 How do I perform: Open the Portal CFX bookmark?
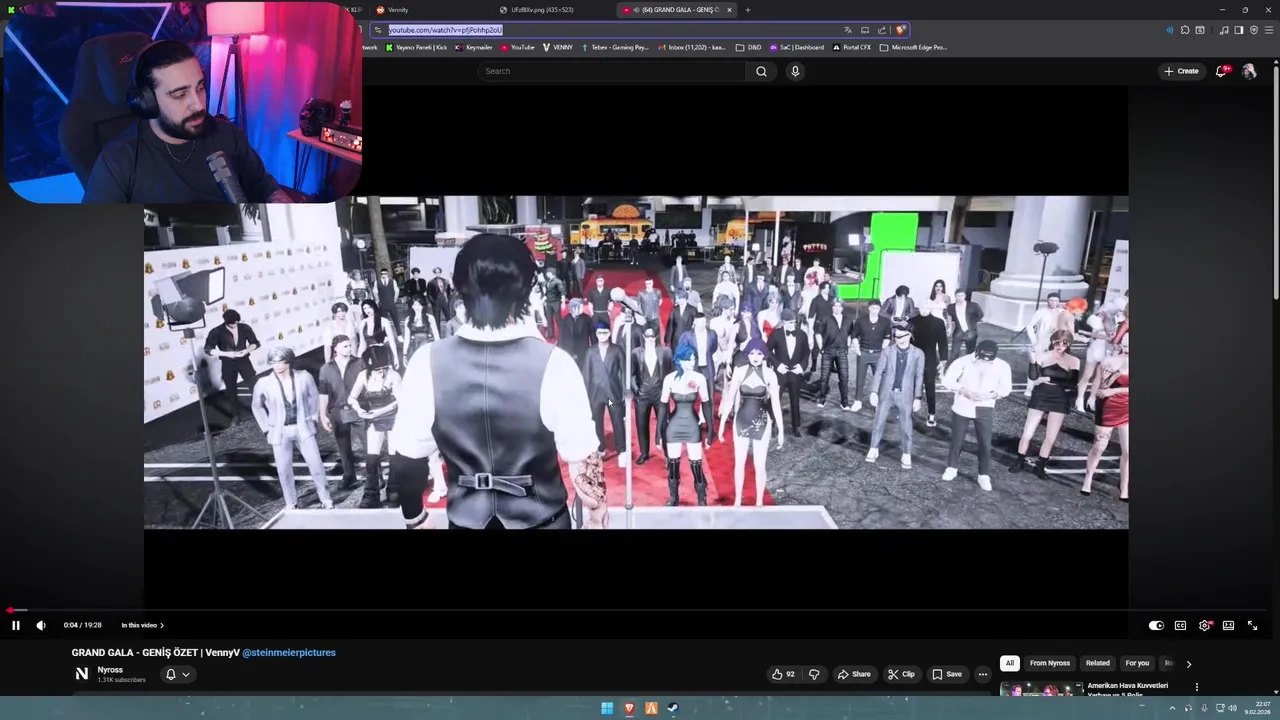click(852, 47)
